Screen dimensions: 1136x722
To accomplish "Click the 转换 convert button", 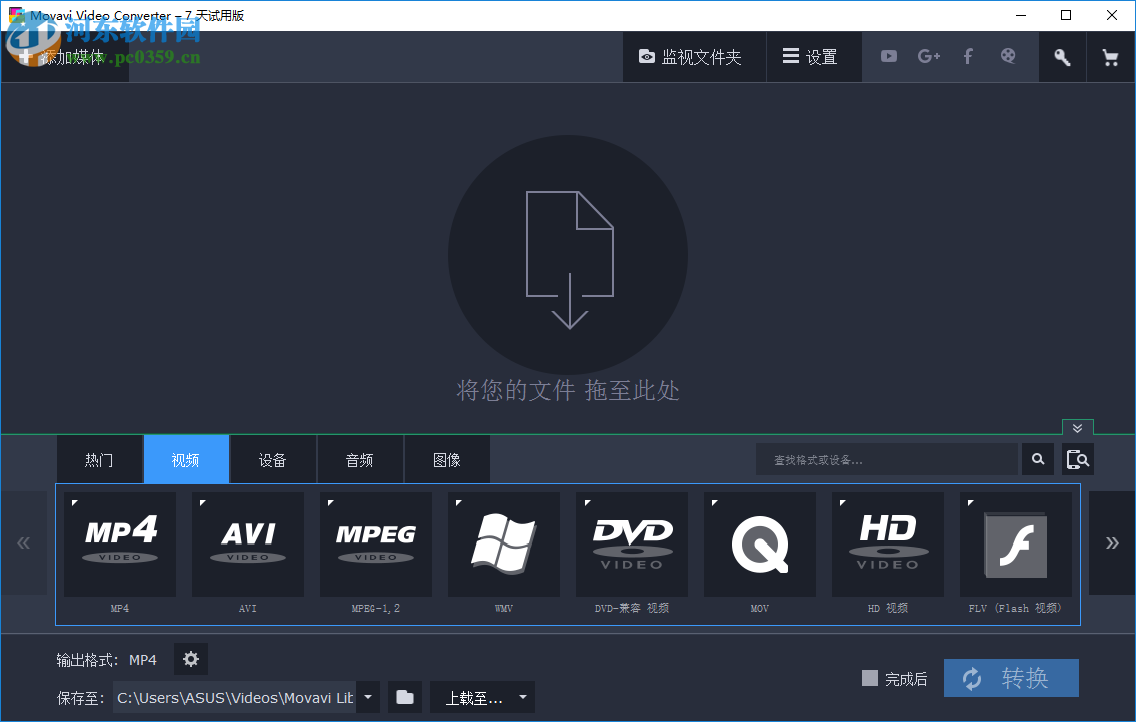I will [x=1010, y=678].
